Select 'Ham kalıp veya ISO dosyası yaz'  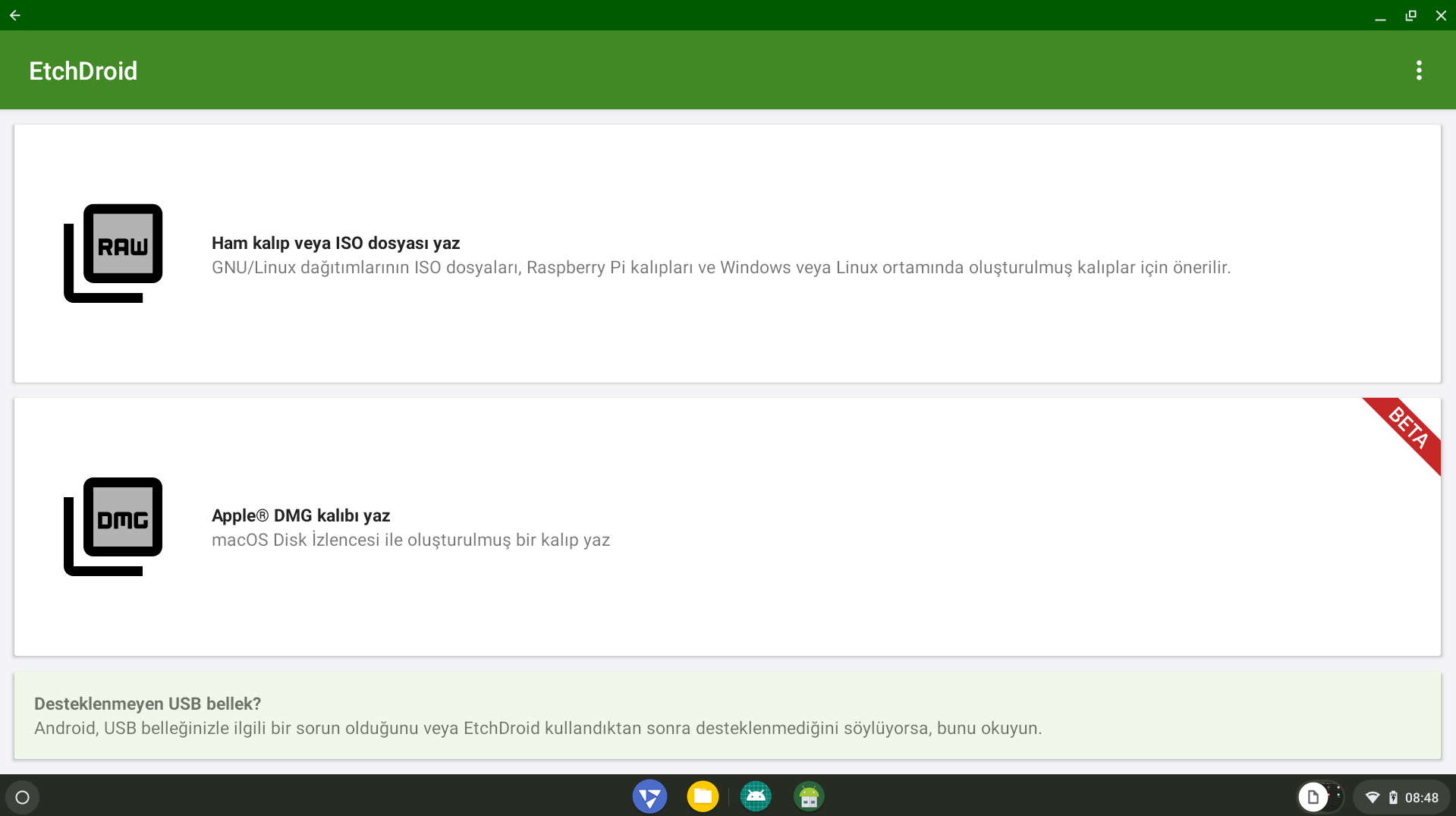pyautogui.click(x=728, y=254)
